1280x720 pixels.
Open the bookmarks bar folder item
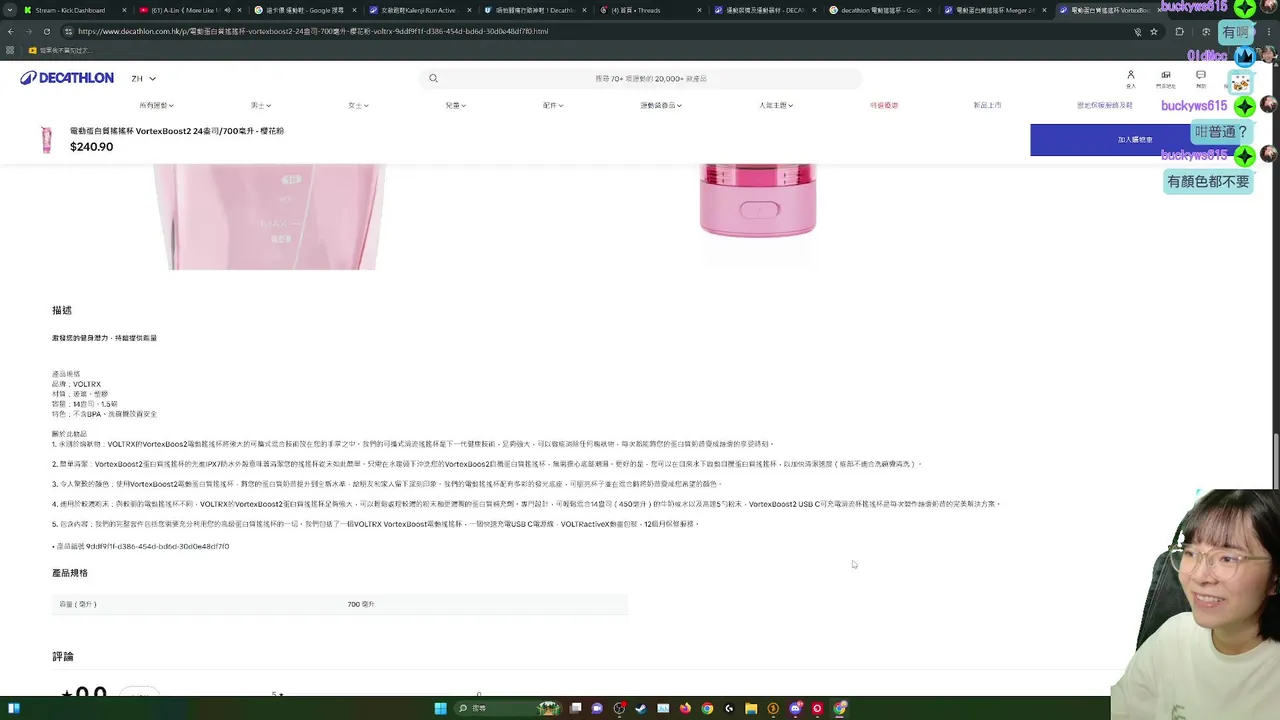click(x=59, y=50)
